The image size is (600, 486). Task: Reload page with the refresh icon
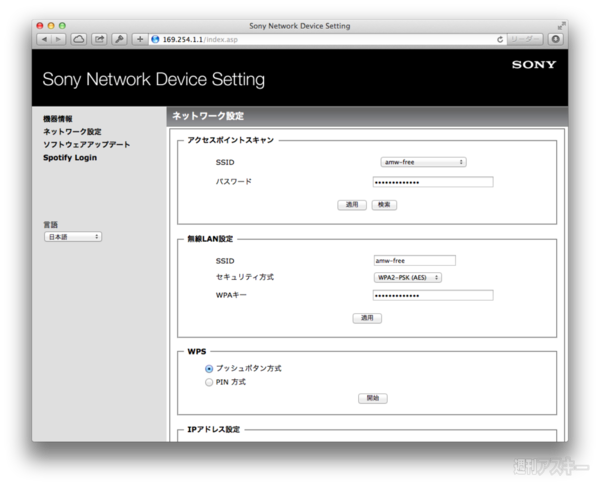click(499, 39)
